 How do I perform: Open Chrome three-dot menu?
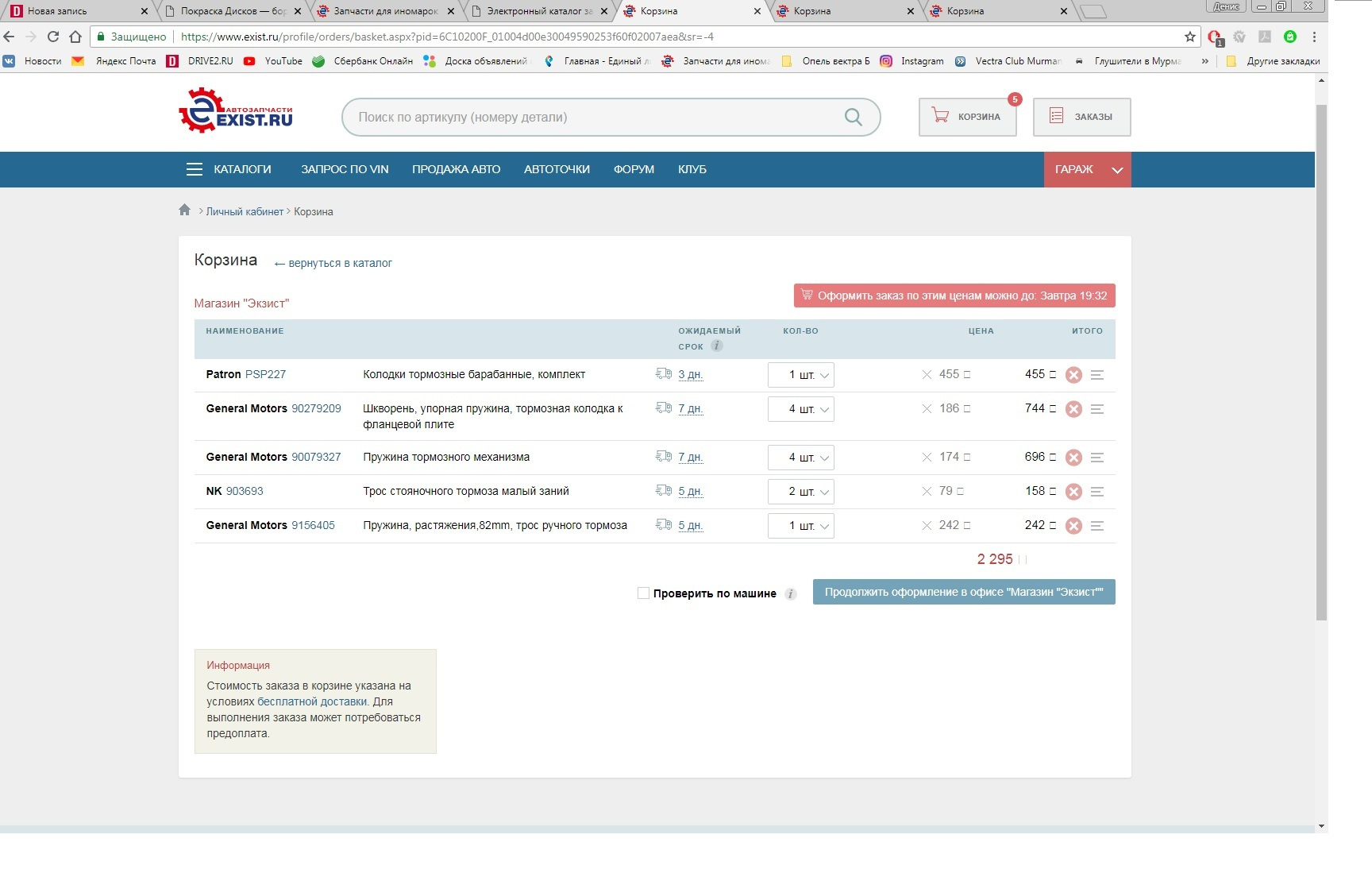[x=1314, y=37]
